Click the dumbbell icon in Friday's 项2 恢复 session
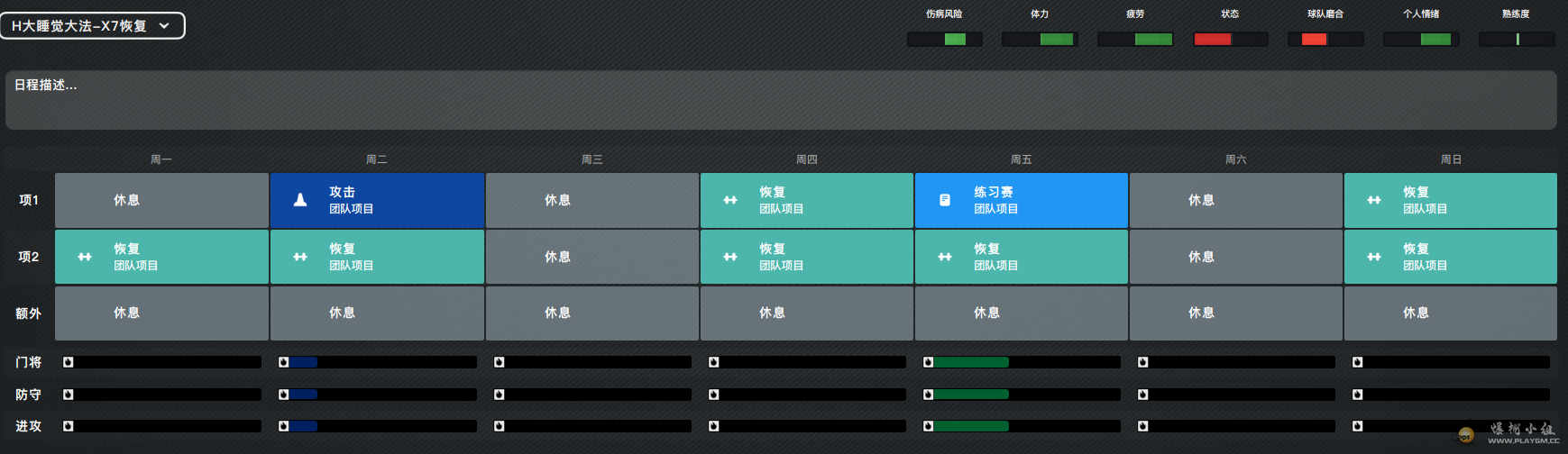The image size is (1568, 454). 945,257
